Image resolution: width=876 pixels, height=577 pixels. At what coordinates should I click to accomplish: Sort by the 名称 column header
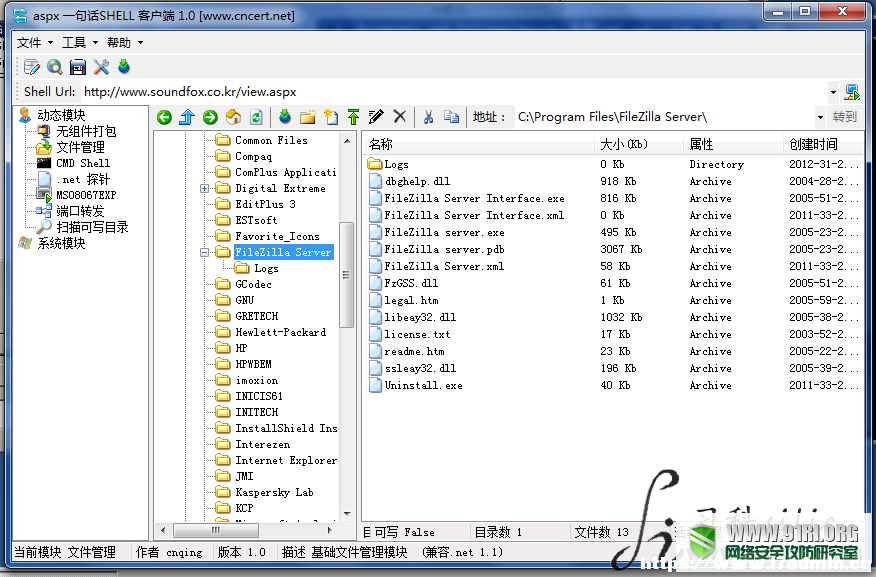(478, 145)
